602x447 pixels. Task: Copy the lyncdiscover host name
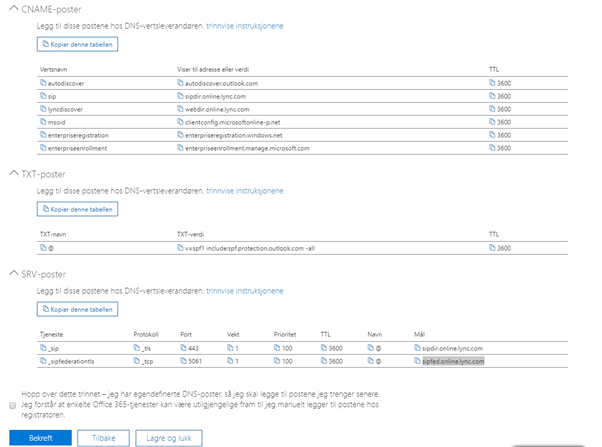43,109
